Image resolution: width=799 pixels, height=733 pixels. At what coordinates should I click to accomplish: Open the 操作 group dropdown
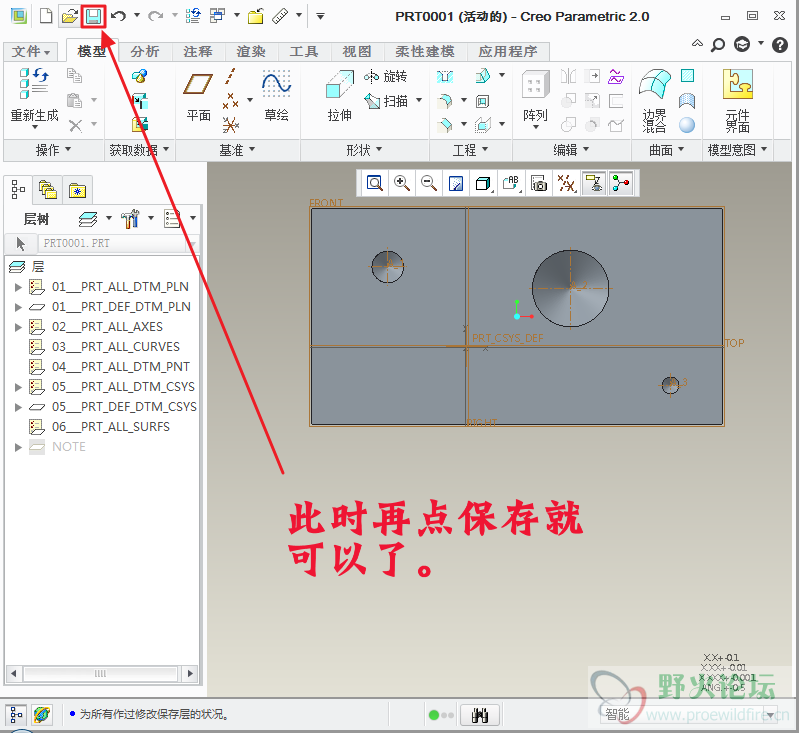[x=53, y=150]
